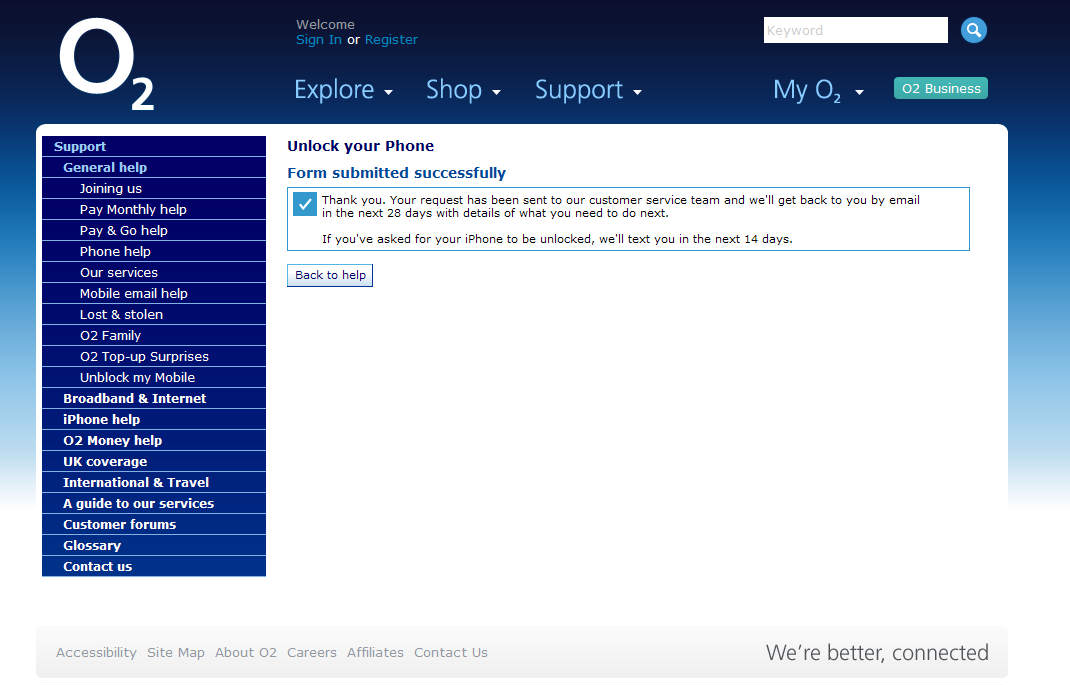Open the Shop dropdown menu
This screenshot has height=685, width=1070.
463,90
